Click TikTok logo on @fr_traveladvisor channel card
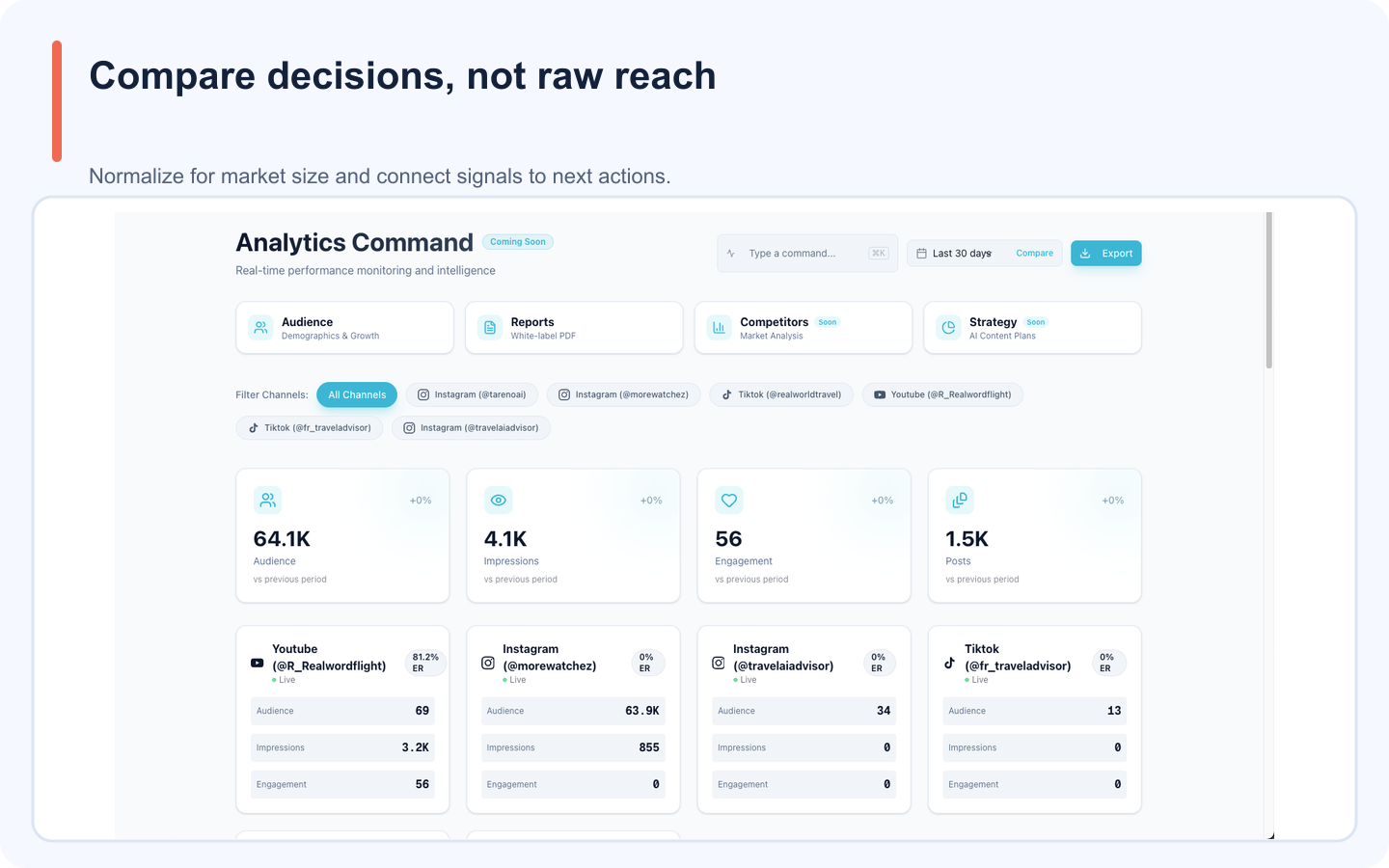 pyautogui.click(x=950, y=663)
